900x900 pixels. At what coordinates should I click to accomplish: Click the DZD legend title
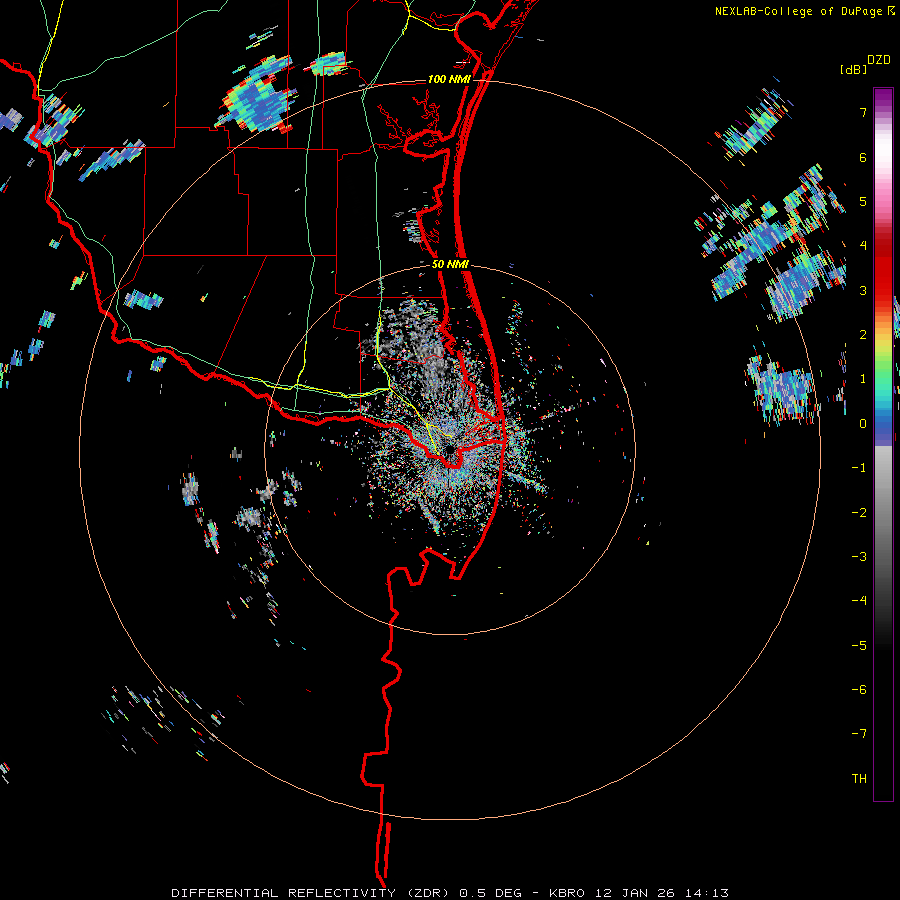click(x=879, y=60)
